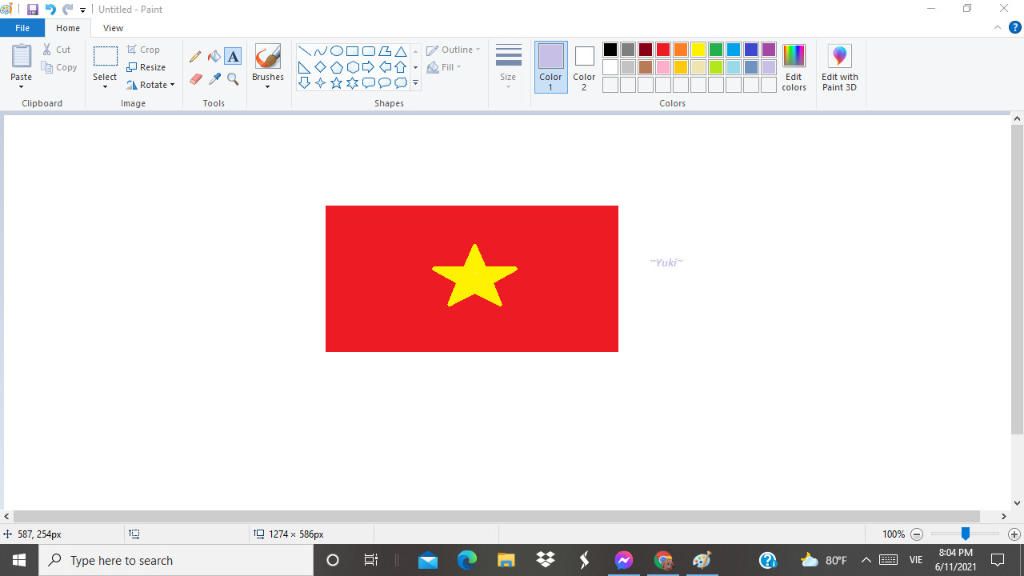Choose the Diamond shape
This screenshot has width=1024, height=576.
320,67
